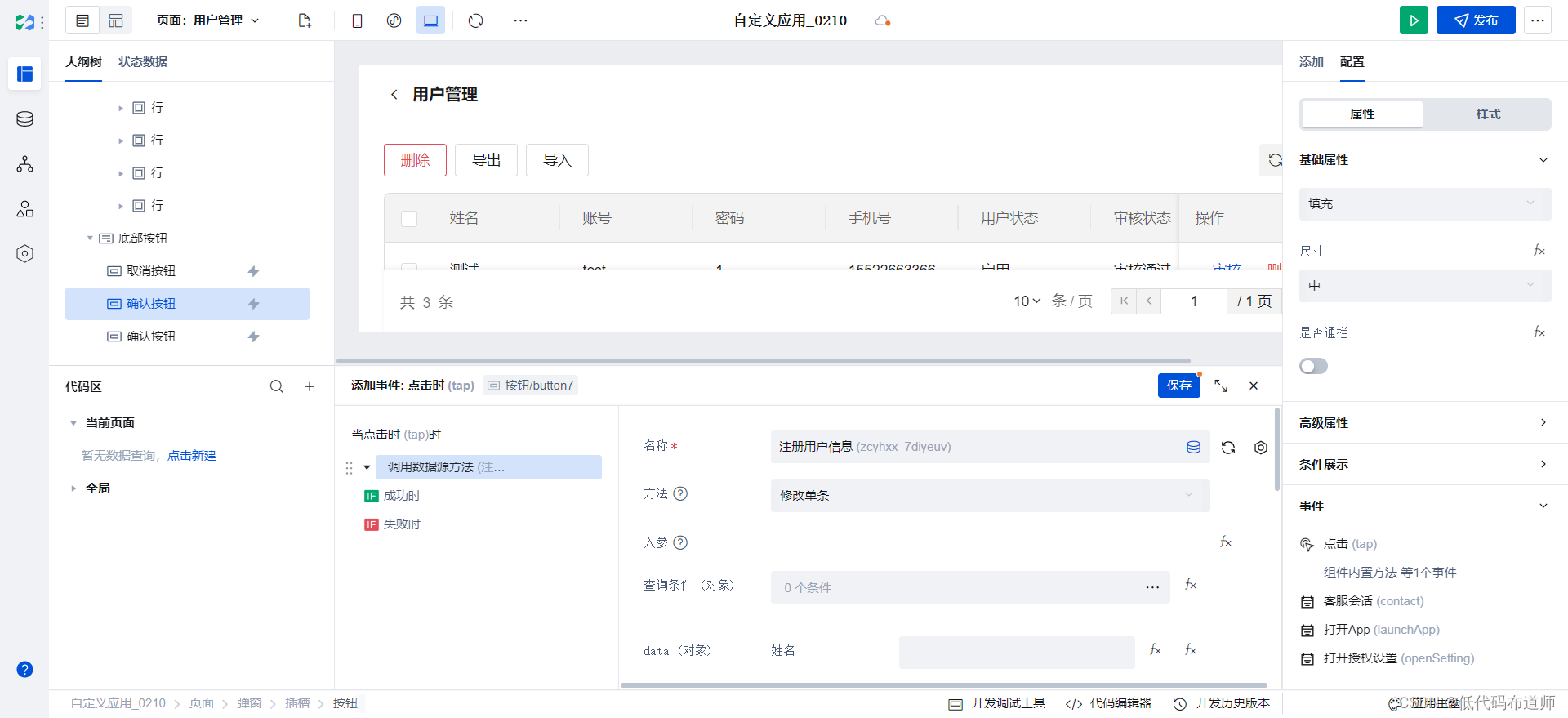This screenshot has height=718, width=1568.
Task: Click the fx icon next to 是否通栏
Action: pos(1539,332)
